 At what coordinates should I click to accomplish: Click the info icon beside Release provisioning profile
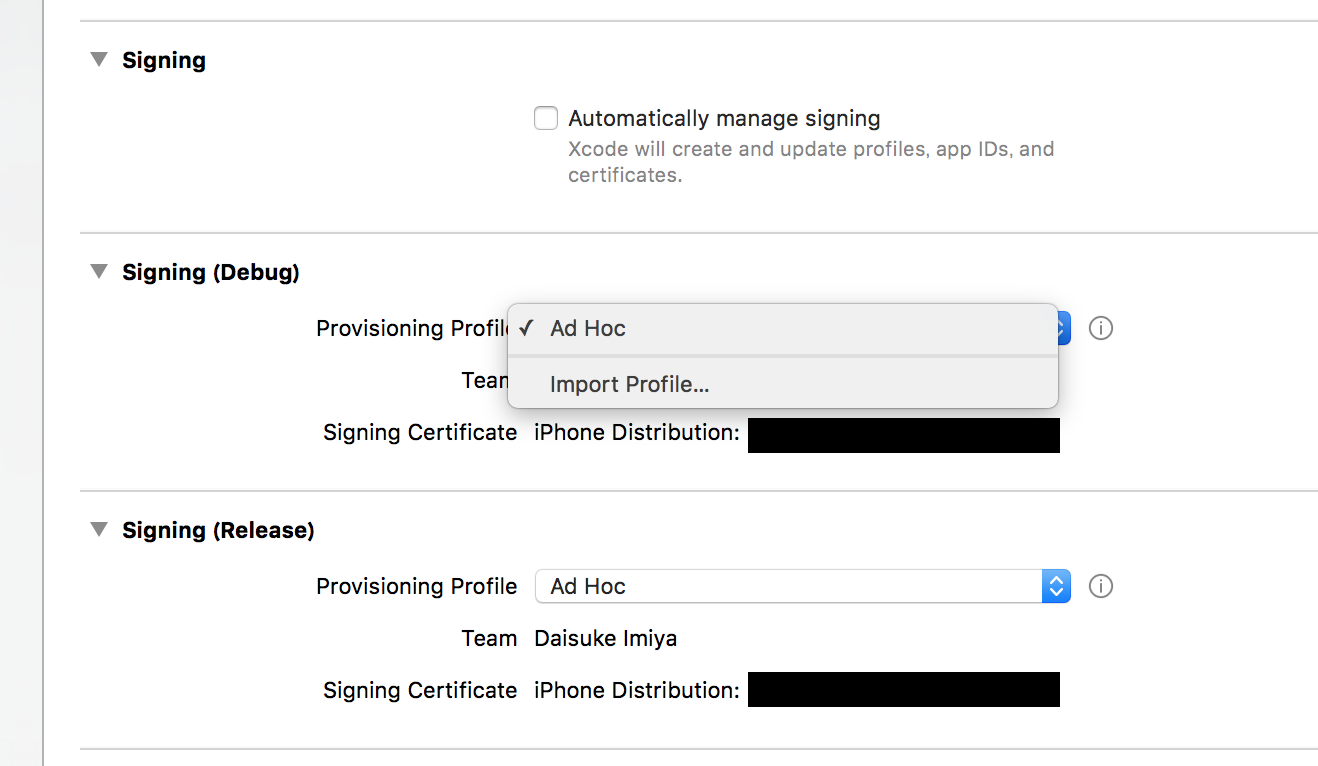tap(1100, 586)
